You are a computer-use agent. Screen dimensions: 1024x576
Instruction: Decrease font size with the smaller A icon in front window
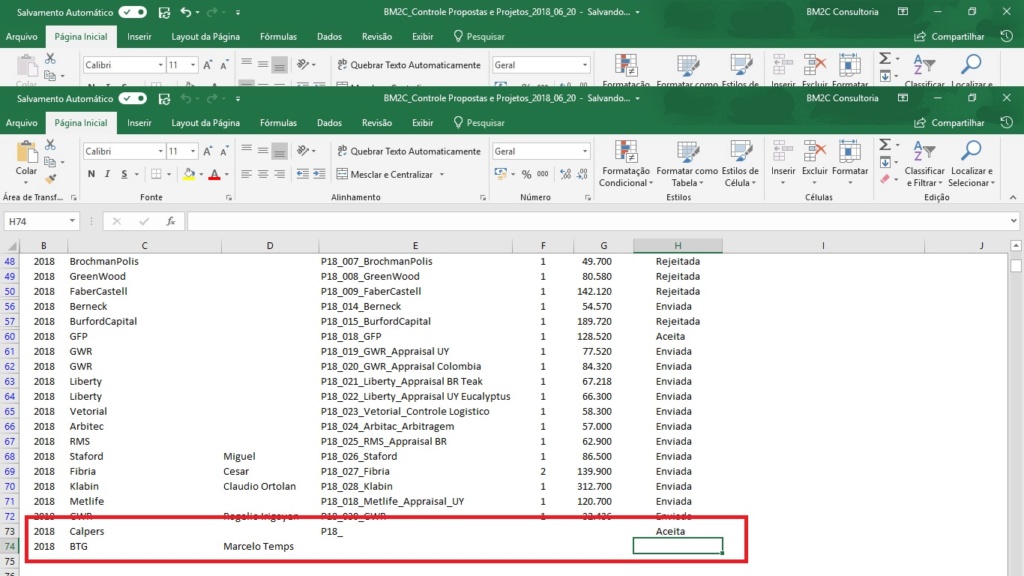224,152
